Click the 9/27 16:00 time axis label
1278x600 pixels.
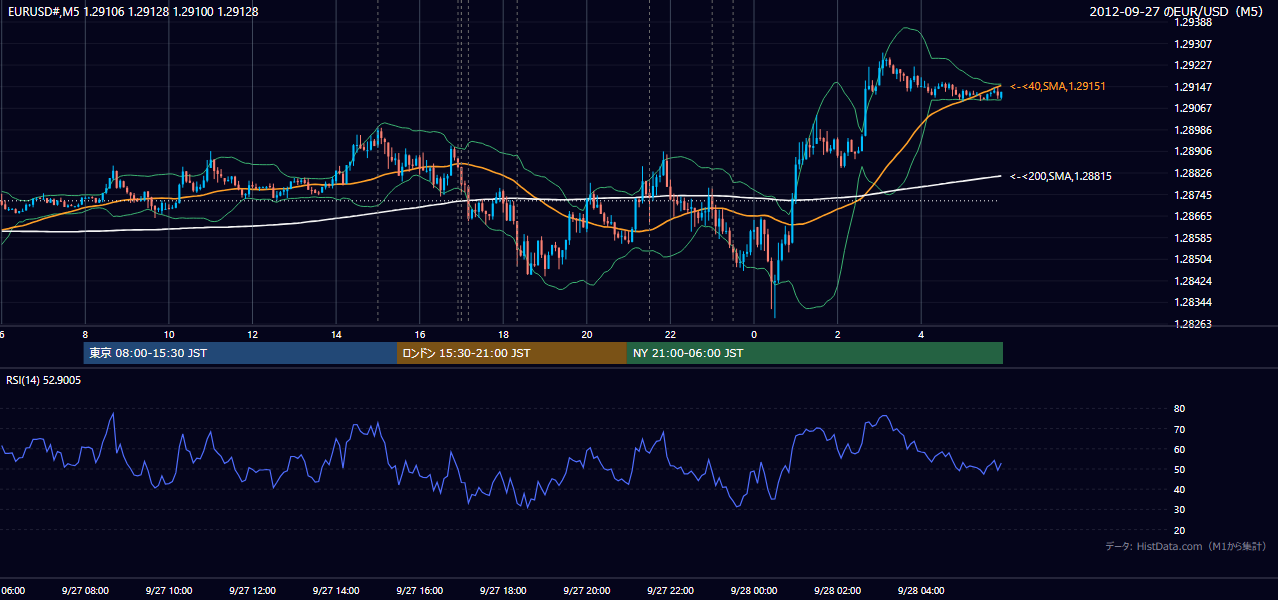point(419,591)
